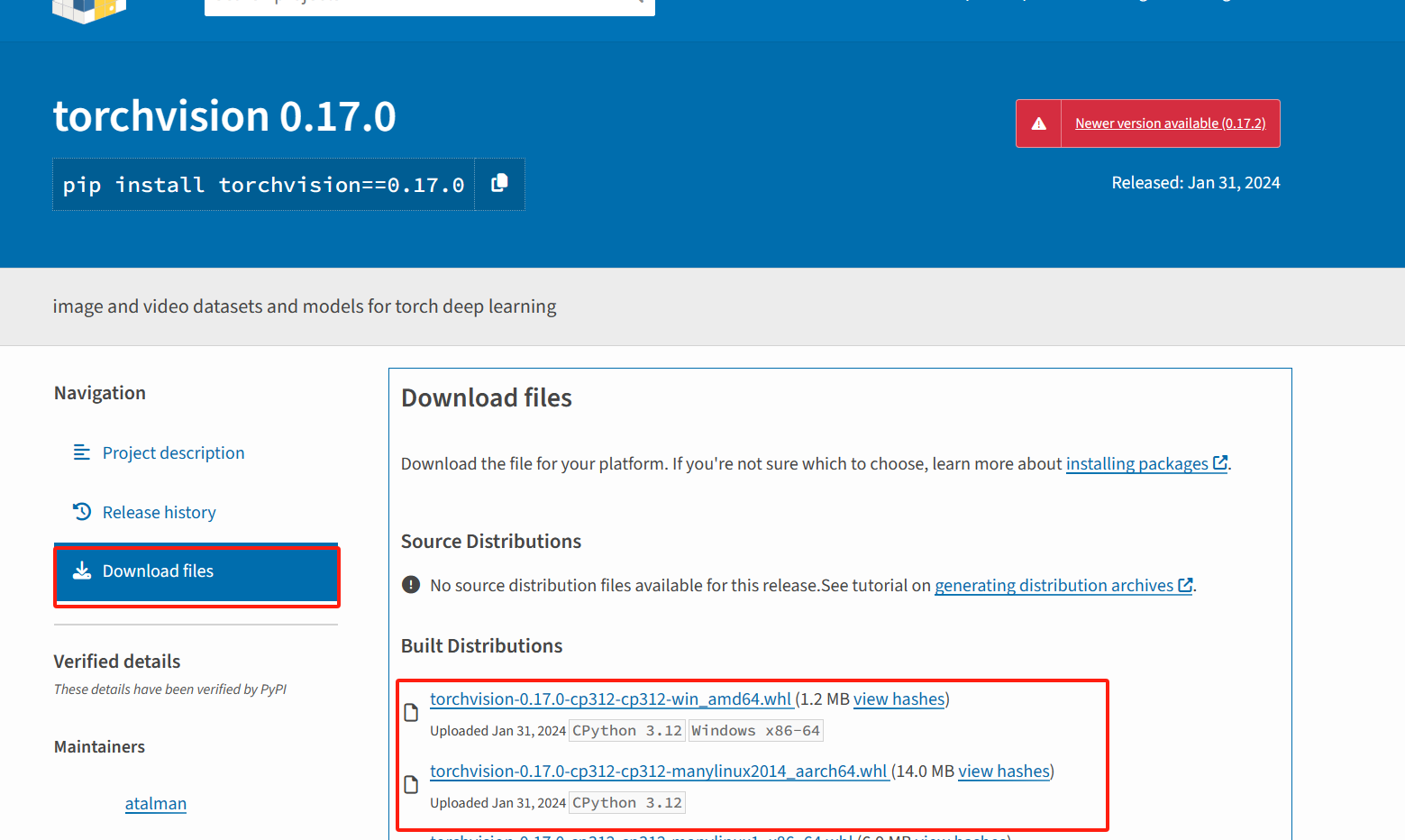Download the manylinux2014_aarch64.whl file

pos(658,772)
